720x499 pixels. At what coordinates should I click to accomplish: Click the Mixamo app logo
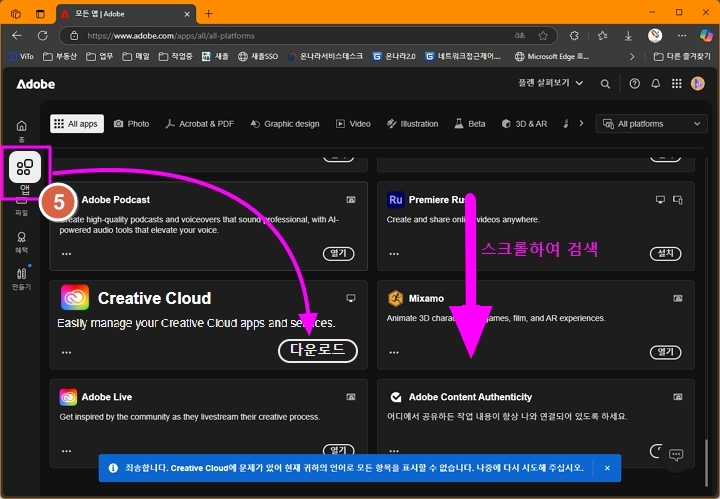coord(395,298)
